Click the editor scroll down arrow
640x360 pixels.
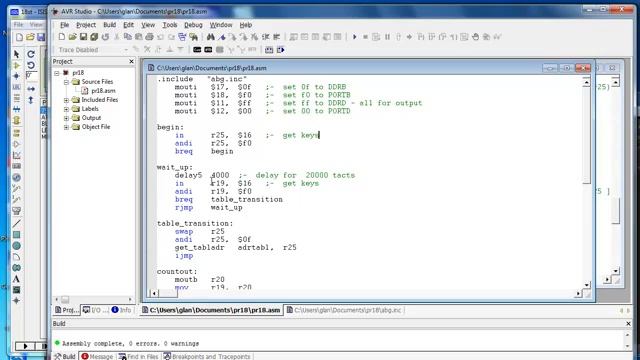point(587,285)
